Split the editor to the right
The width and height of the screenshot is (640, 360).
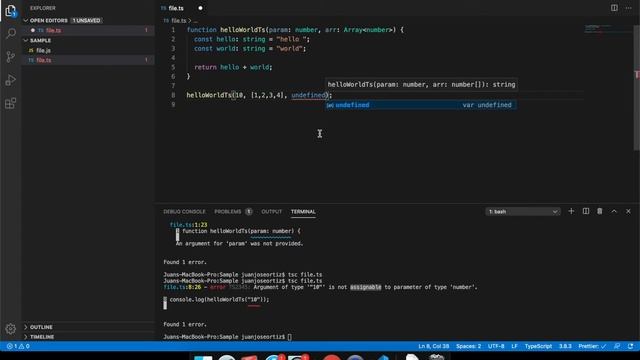tap(614, 8)
